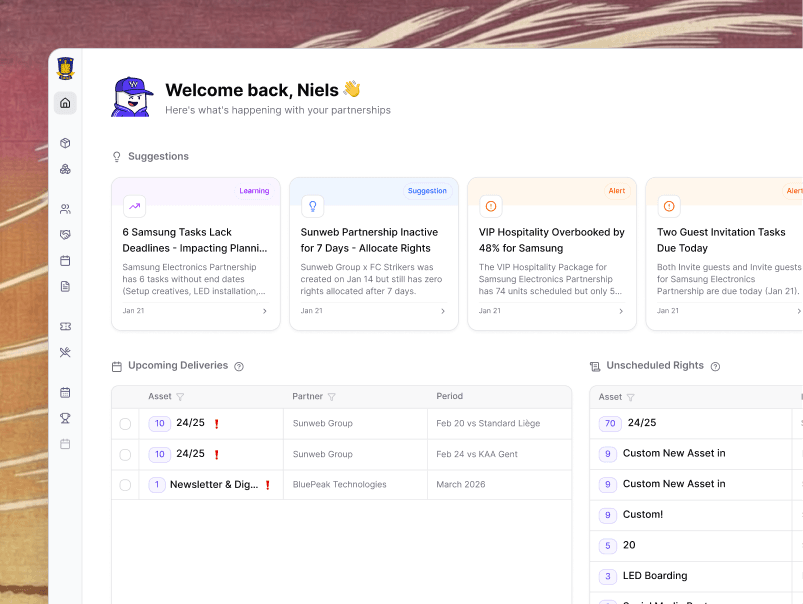Click the document icon in the sidebar

pos(65,287)
